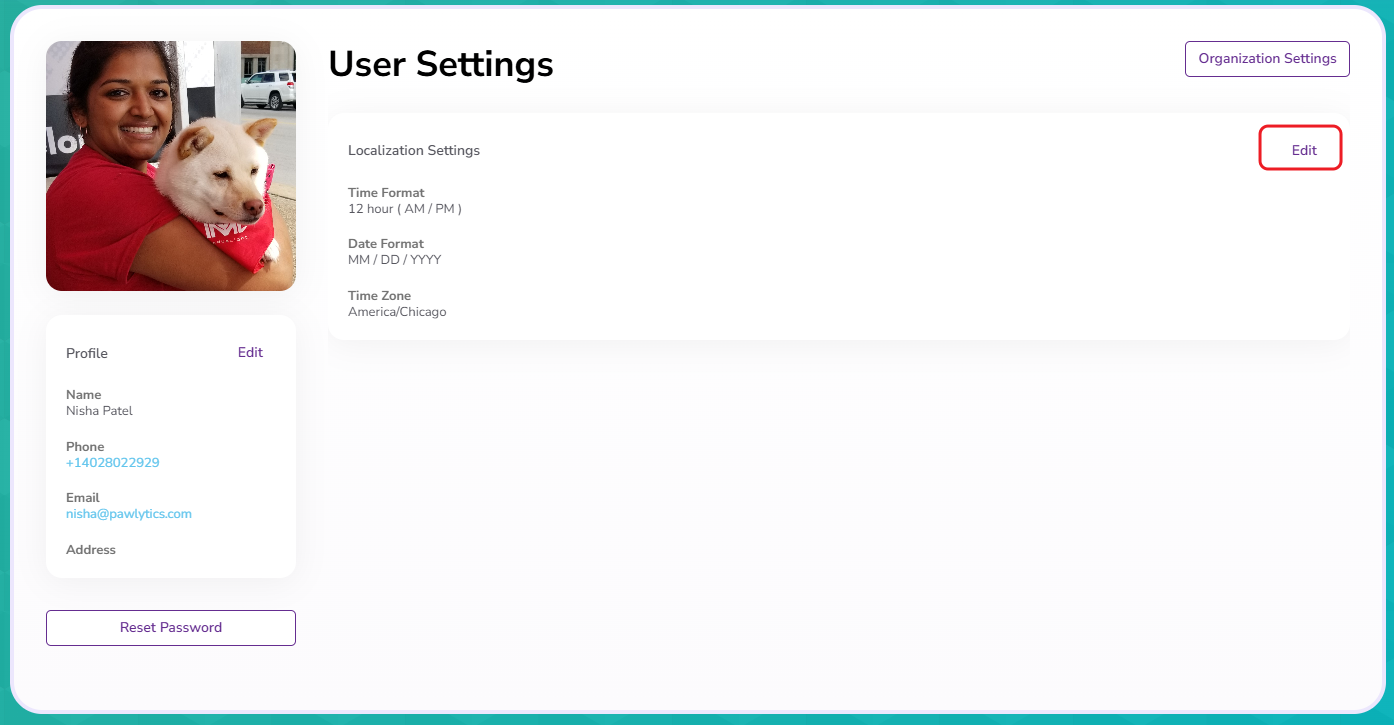Select the Localization Settings section title
Image resolution: width=1394 pixels, height=725 pixels.
tap(414, 151)
